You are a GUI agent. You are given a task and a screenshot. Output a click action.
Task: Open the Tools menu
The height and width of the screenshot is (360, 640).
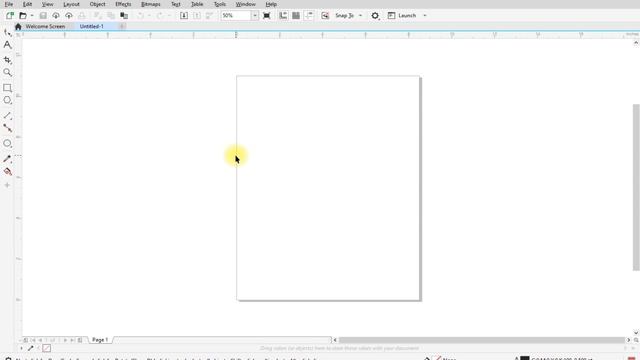pos(220,4)
